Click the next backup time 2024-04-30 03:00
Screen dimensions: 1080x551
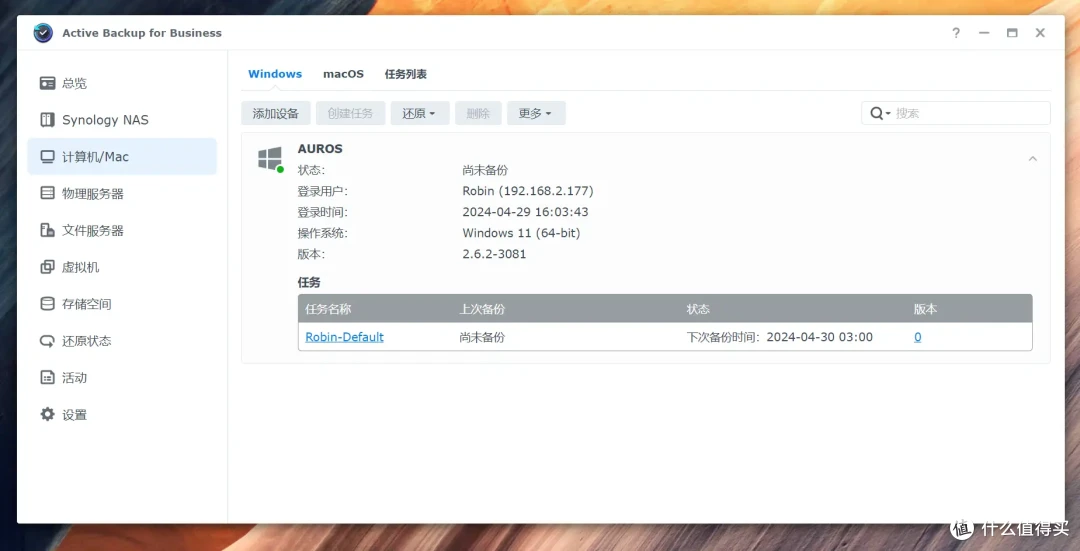(820, 337)
